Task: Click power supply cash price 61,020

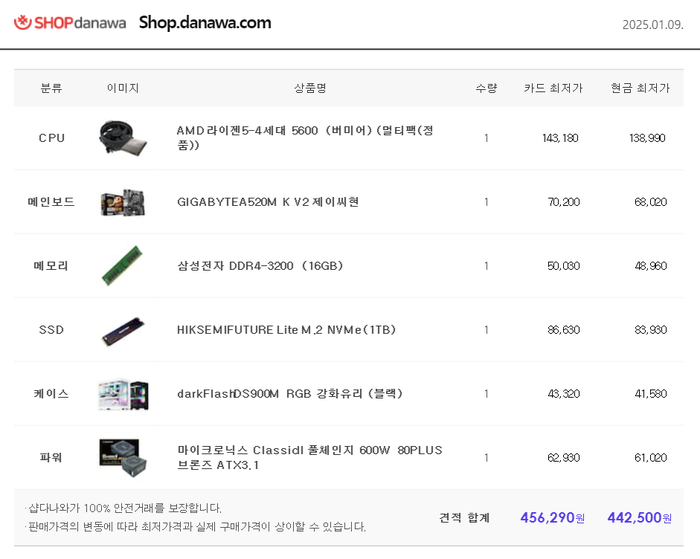Action: click(651, 458)
